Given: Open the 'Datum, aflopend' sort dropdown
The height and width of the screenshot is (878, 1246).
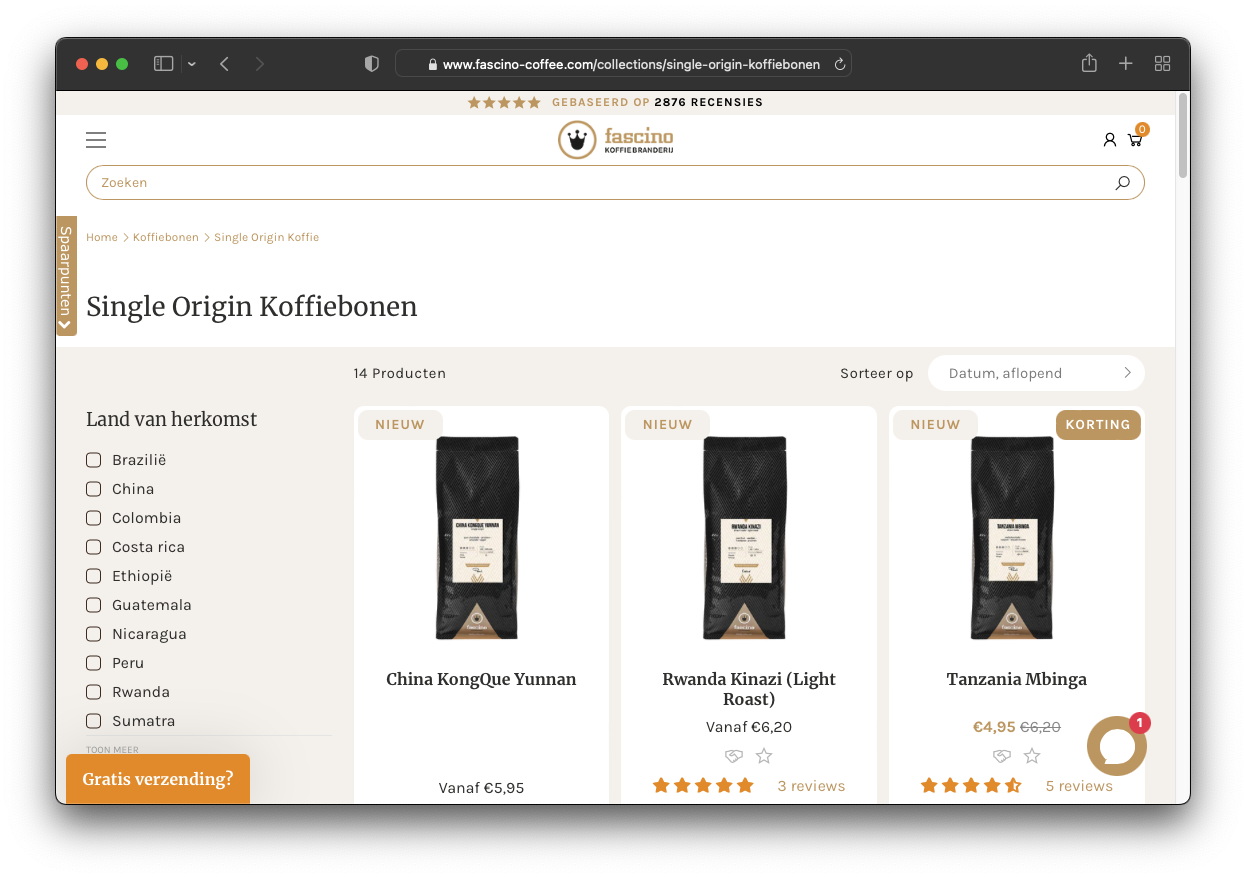Looking at the screenshot, I should click(x=1036, y=373).
